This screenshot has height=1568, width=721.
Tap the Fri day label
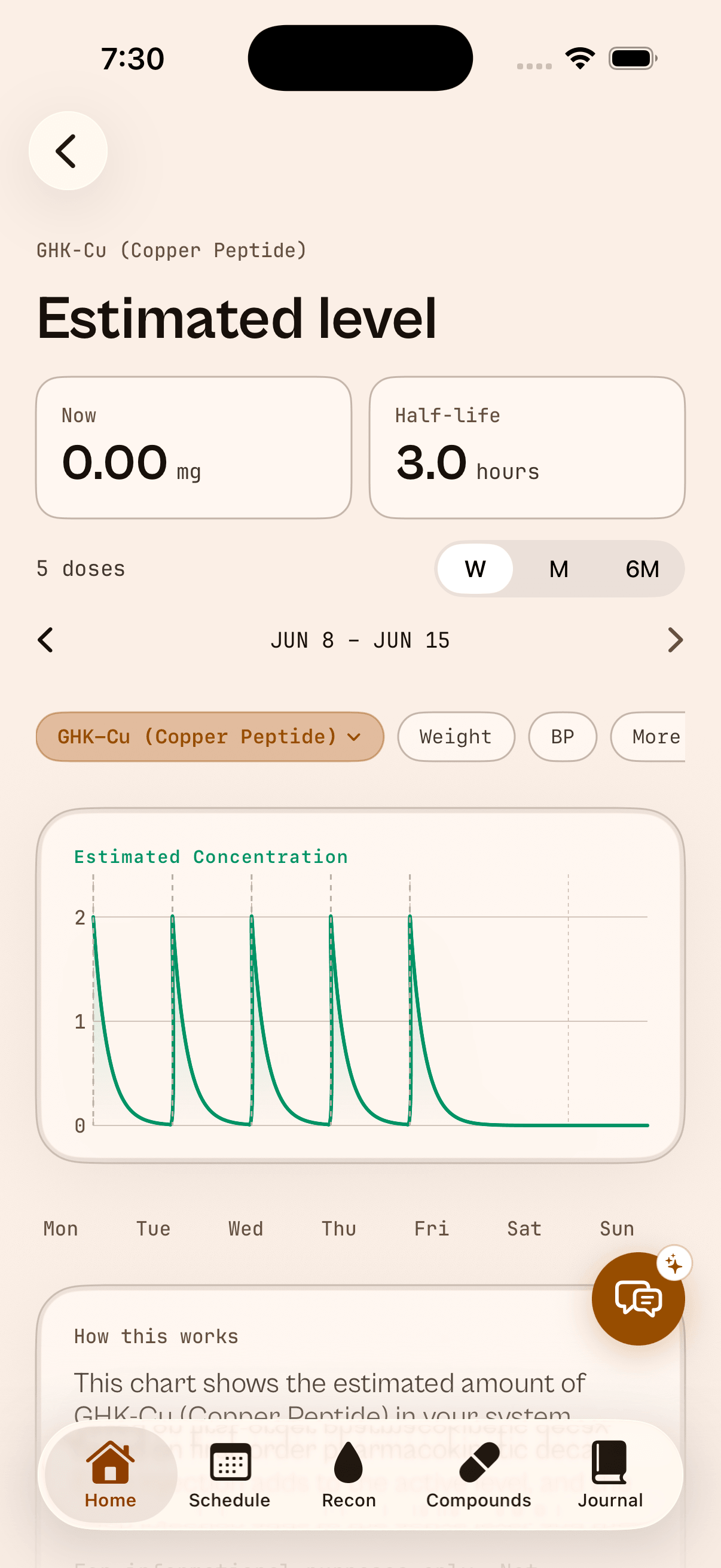[432, 1228]
